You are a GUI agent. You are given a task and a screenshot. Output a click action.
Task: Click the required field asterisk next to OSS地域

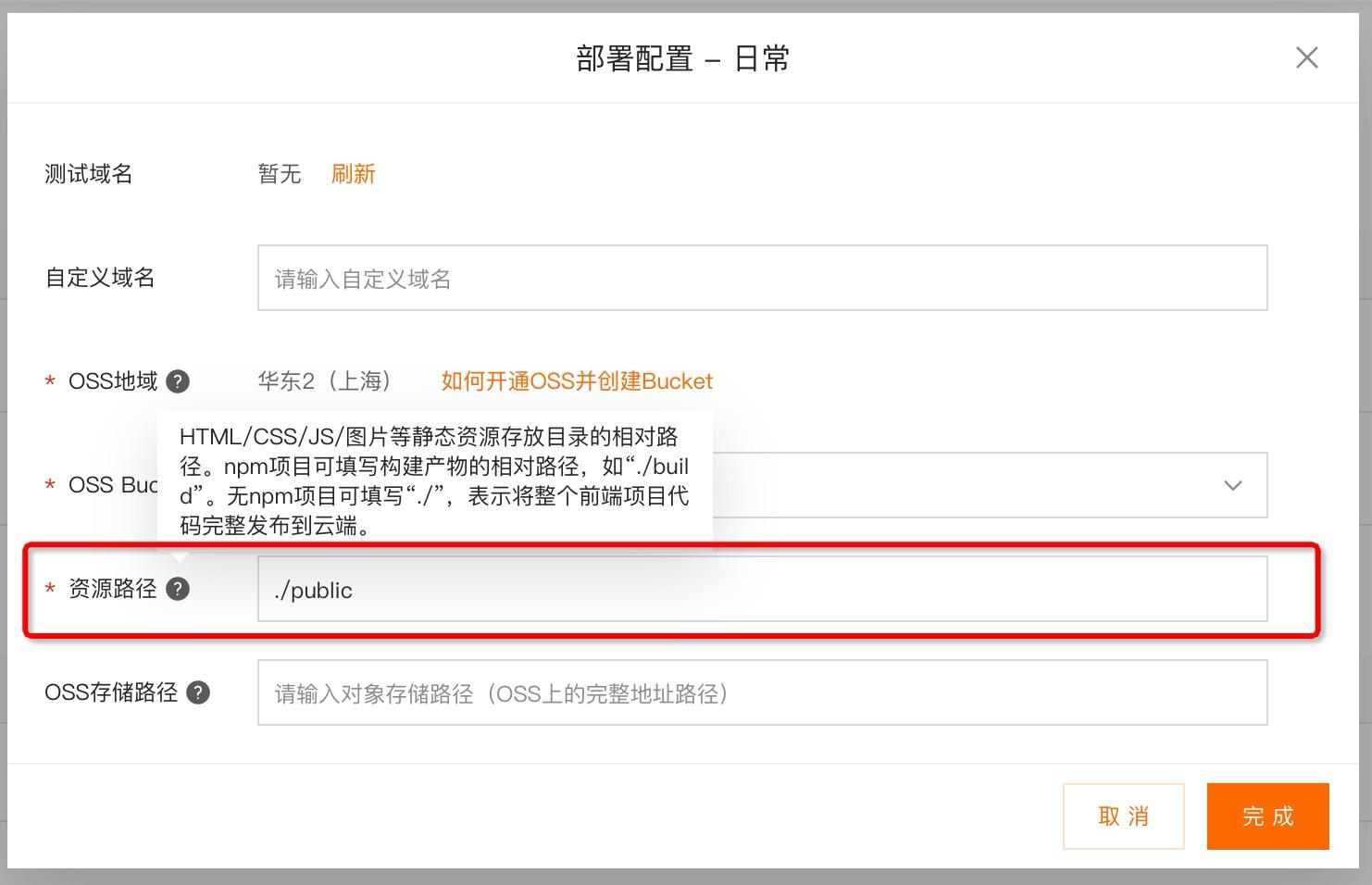click(x=49, y=382)
